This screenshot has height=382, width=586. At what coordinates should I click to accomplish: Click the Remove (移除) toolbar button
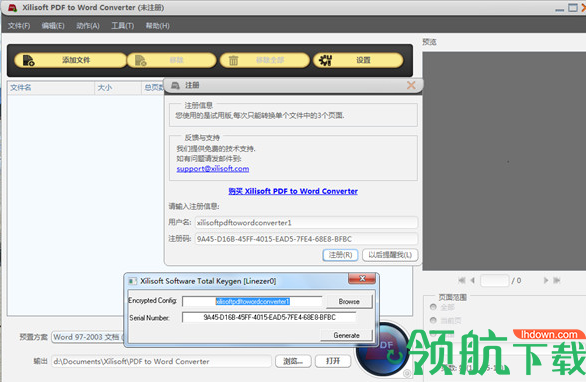click(172, 60)
